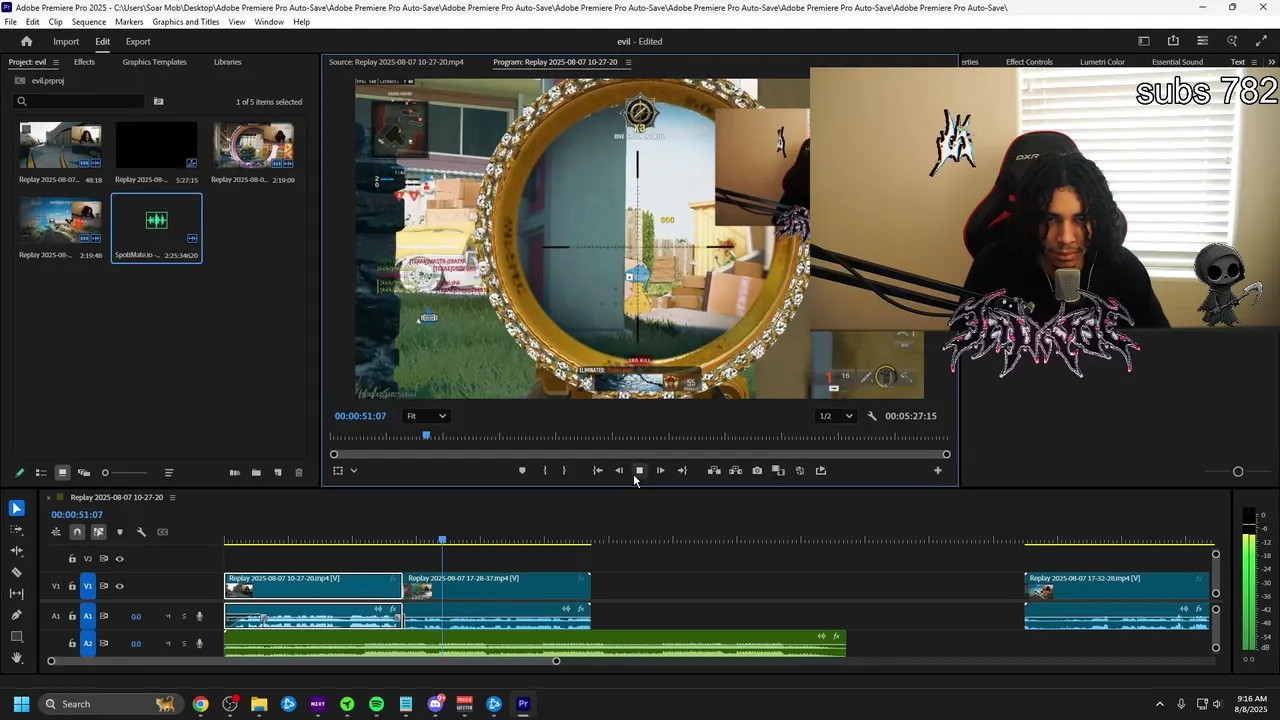Toggle Linked Selection in timeline
Image resolution: width=1280 pixels, height=720 pixels.
tap(98, 532)
